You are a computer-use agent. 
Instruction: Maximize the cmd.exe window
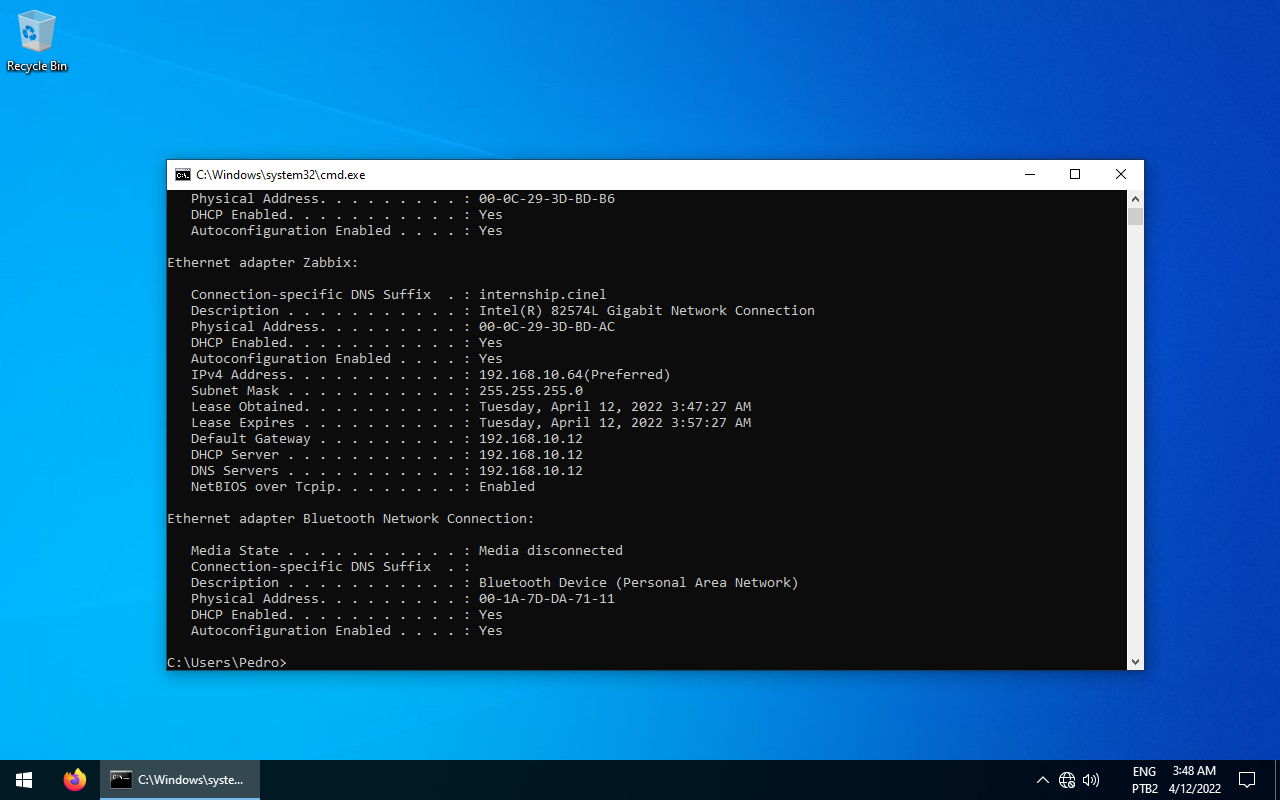(x=1075, y=175)
